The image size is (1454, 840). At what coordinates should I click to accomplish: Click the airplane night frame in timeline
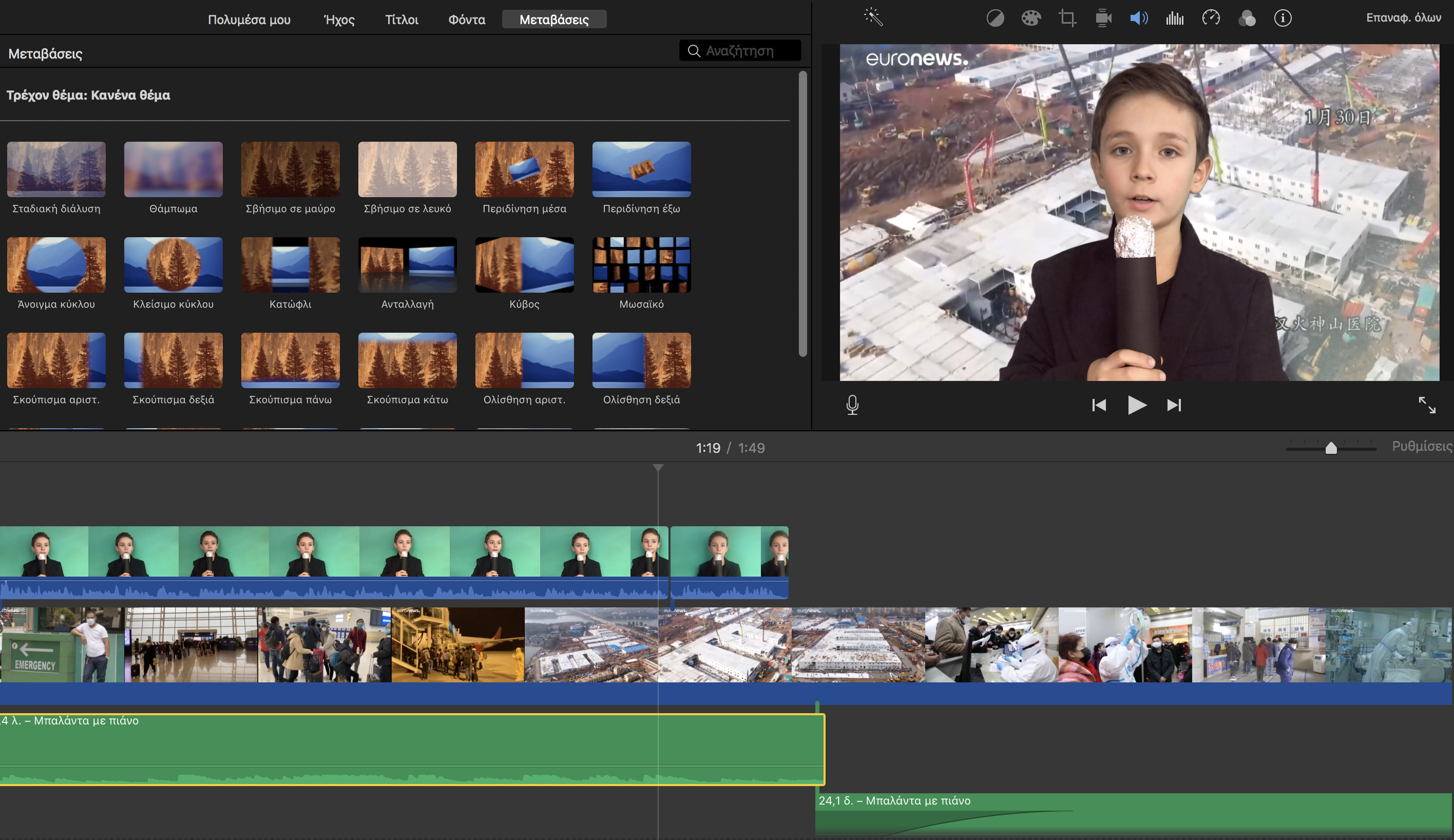point(458,644)
